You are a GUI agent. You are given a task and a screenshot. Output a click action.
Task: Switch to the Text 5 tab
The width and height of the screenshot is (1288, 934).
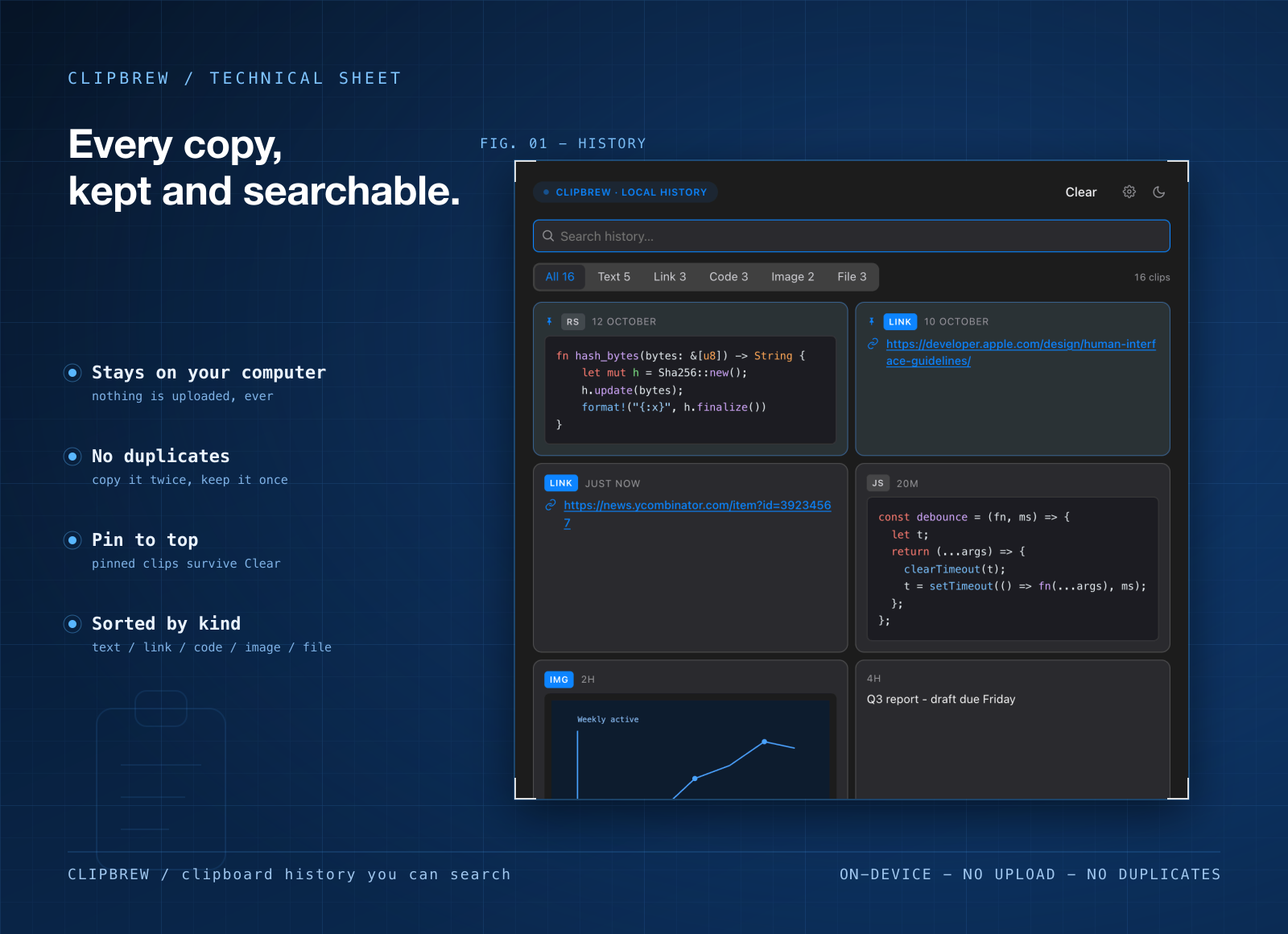(614, 277)
